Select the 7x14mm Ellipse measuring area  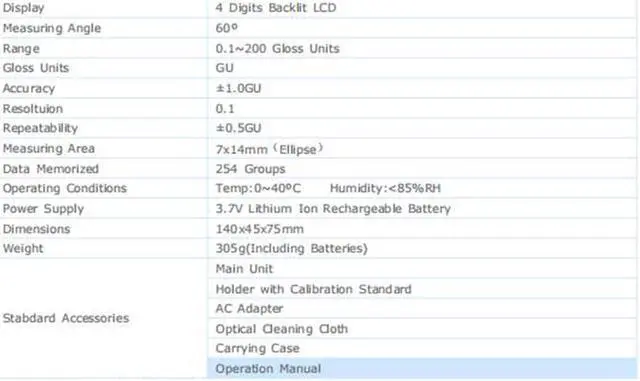click(269, 149)
